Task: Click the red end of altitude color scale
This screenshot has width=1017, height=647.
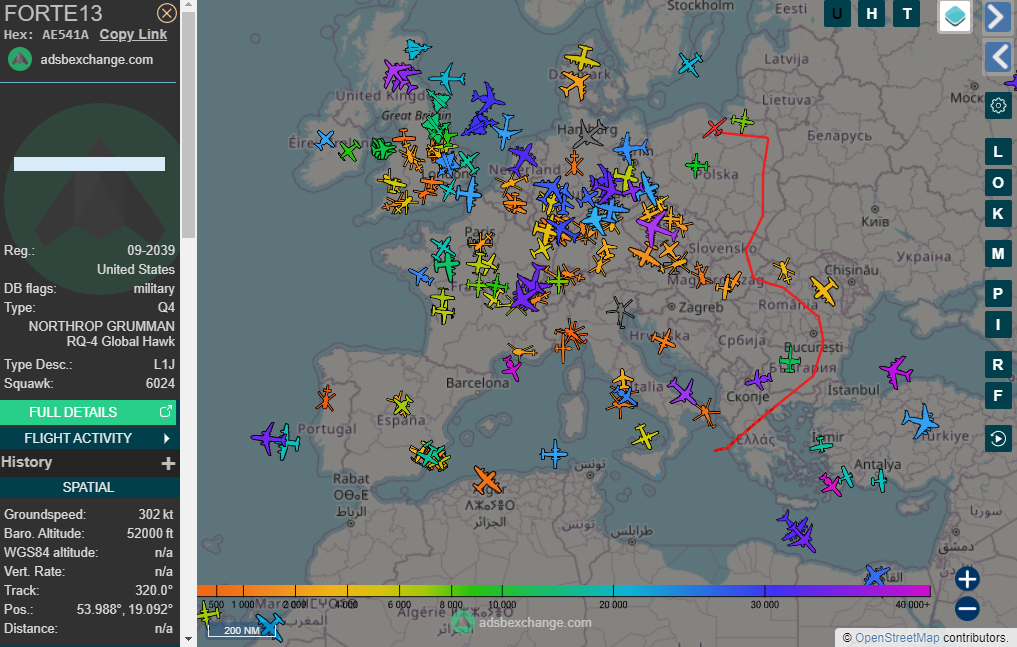Action: point(206,590)
